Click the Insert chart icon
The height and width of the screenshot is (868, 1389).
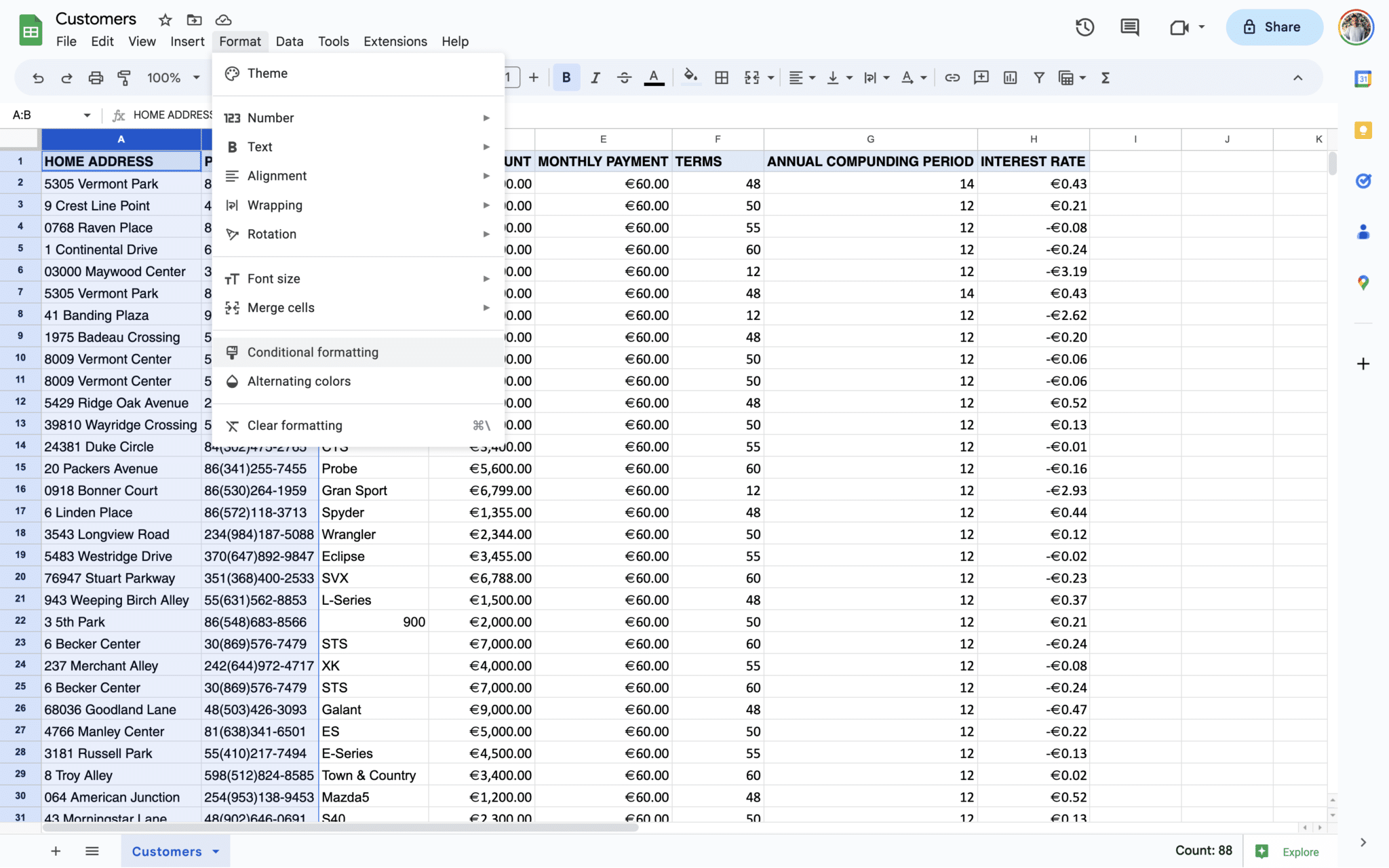pyautogui.click(x=1010, y=78)
